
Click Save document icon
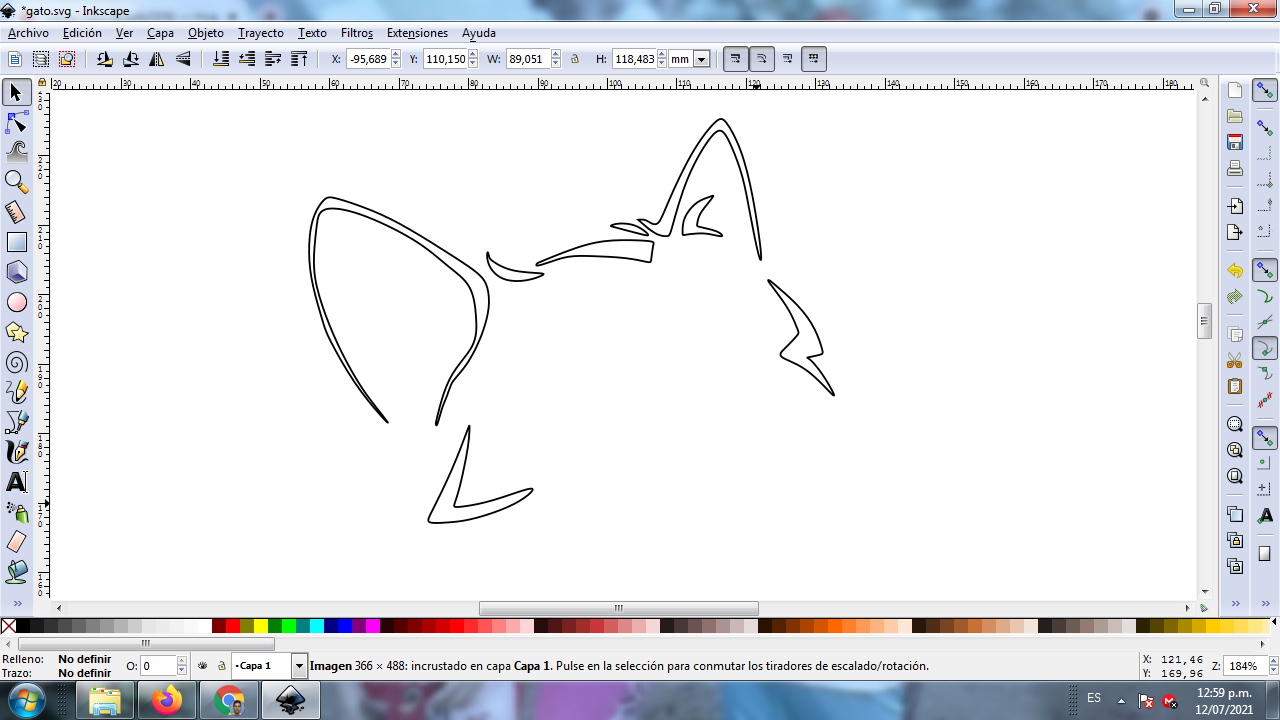coord(1235,142)
